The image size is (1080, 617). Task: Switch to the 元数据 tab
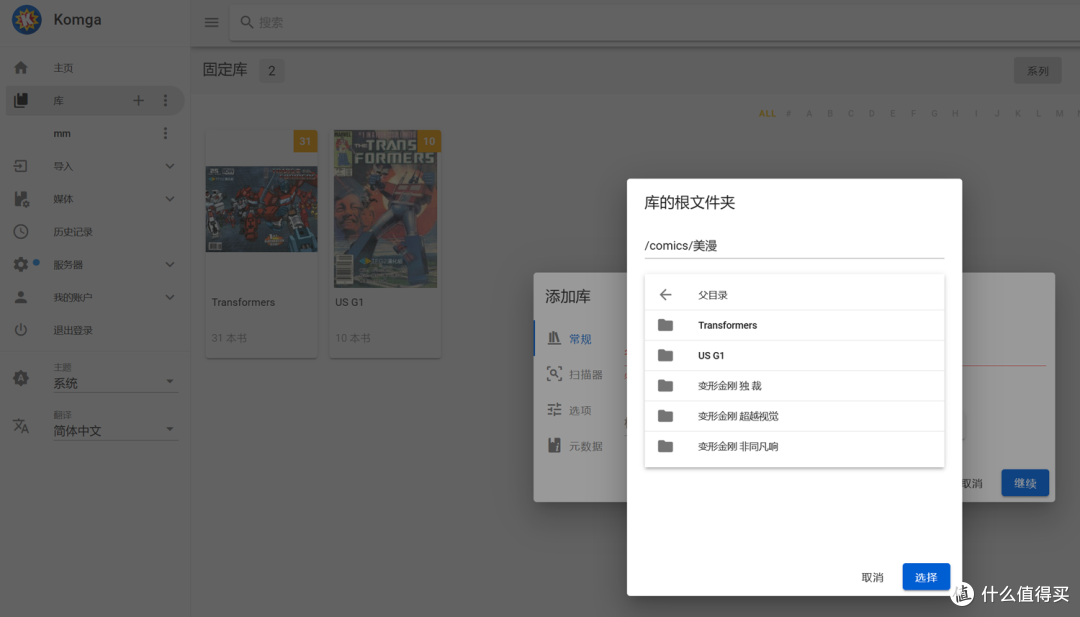coord(579,446)
